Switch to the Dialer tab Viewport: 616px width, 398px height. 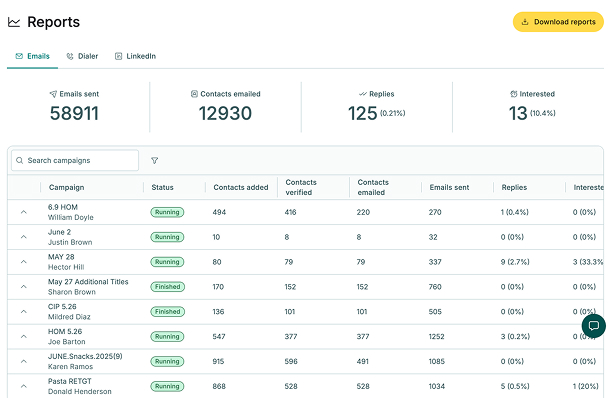82,56
